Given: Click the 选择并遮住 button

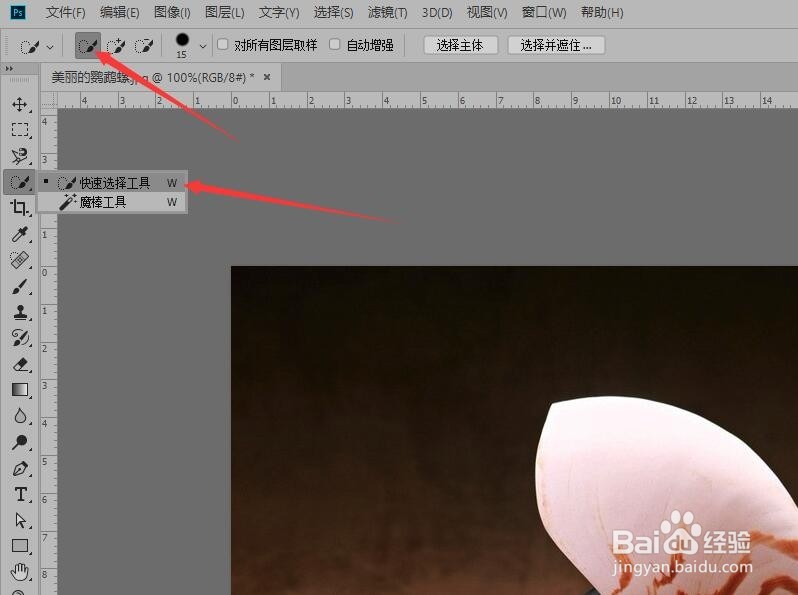Looking at the screenshot, I should (x=556, y=45).
